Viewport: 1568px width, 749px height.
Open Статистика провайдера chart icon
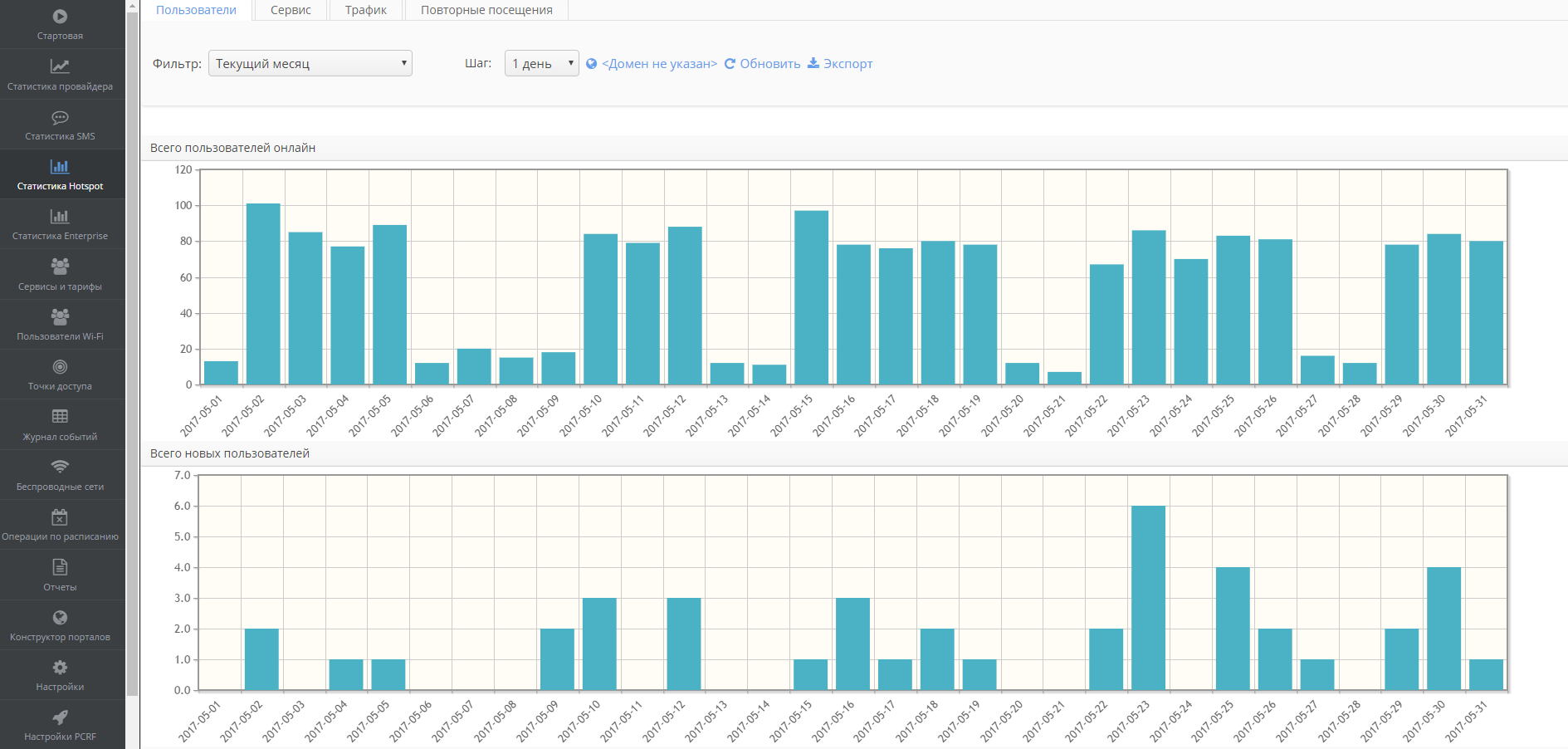pyautogui.click(x=60, y=66)
